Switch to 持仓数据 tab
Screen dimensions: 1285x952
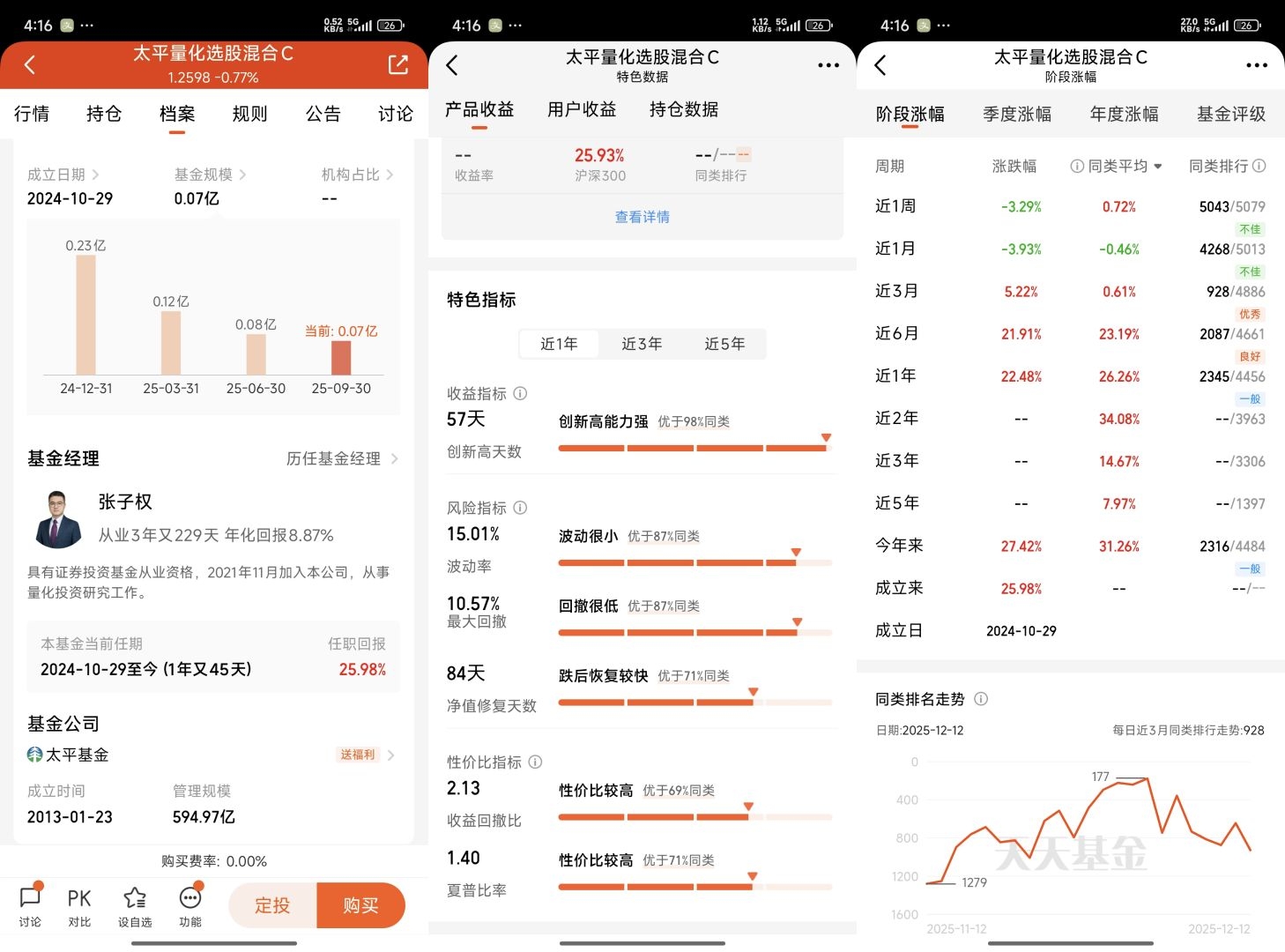pyautogui.click(x=684, y=109)
